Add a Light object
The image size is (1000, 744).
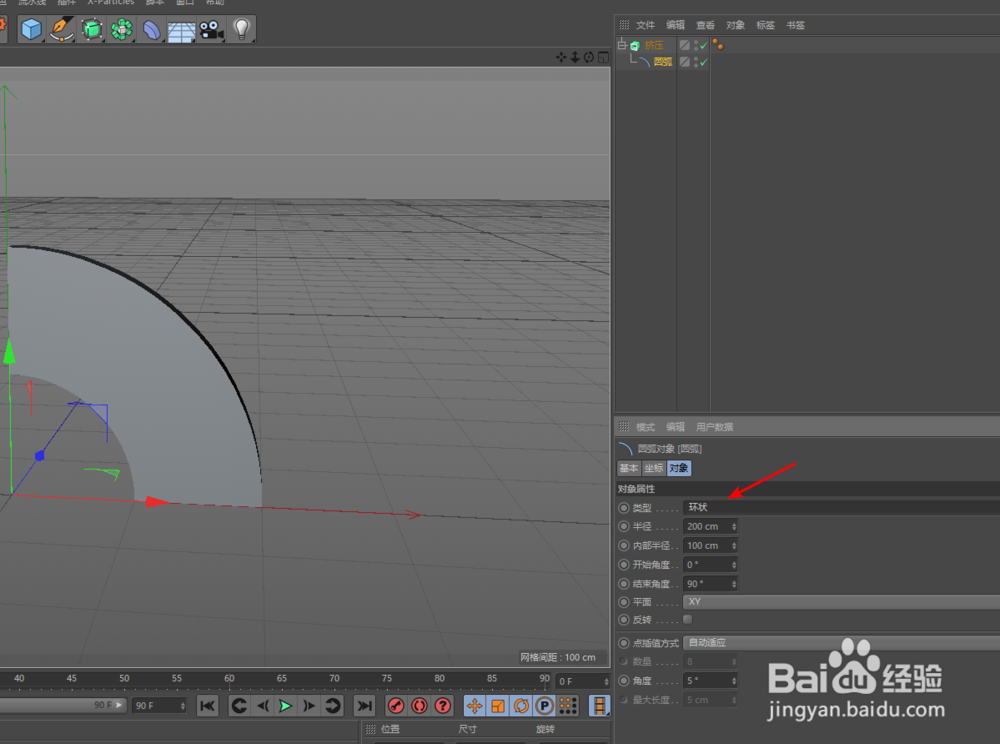coord(242,29)
